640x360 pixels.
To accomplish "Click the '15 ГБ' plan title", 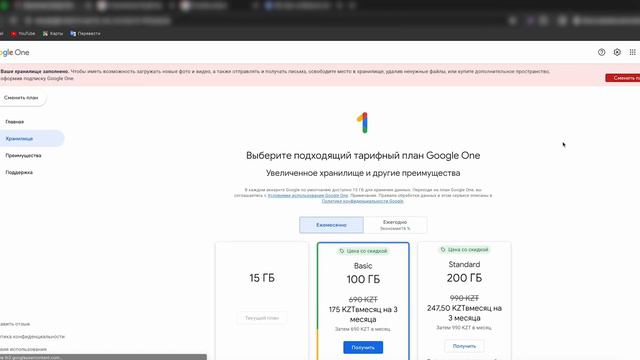I will [x=262, y=278].
